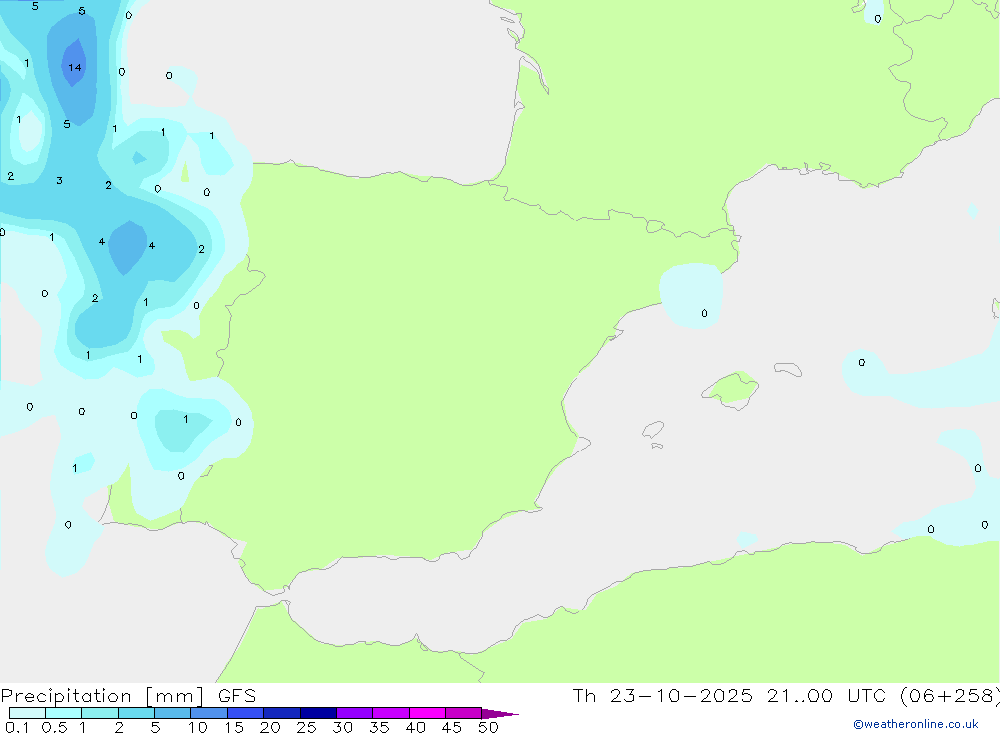Select the 25 to 30 mm legend swatch
The width and height of the screenshot is (1000, 733).
pos(318,713)
